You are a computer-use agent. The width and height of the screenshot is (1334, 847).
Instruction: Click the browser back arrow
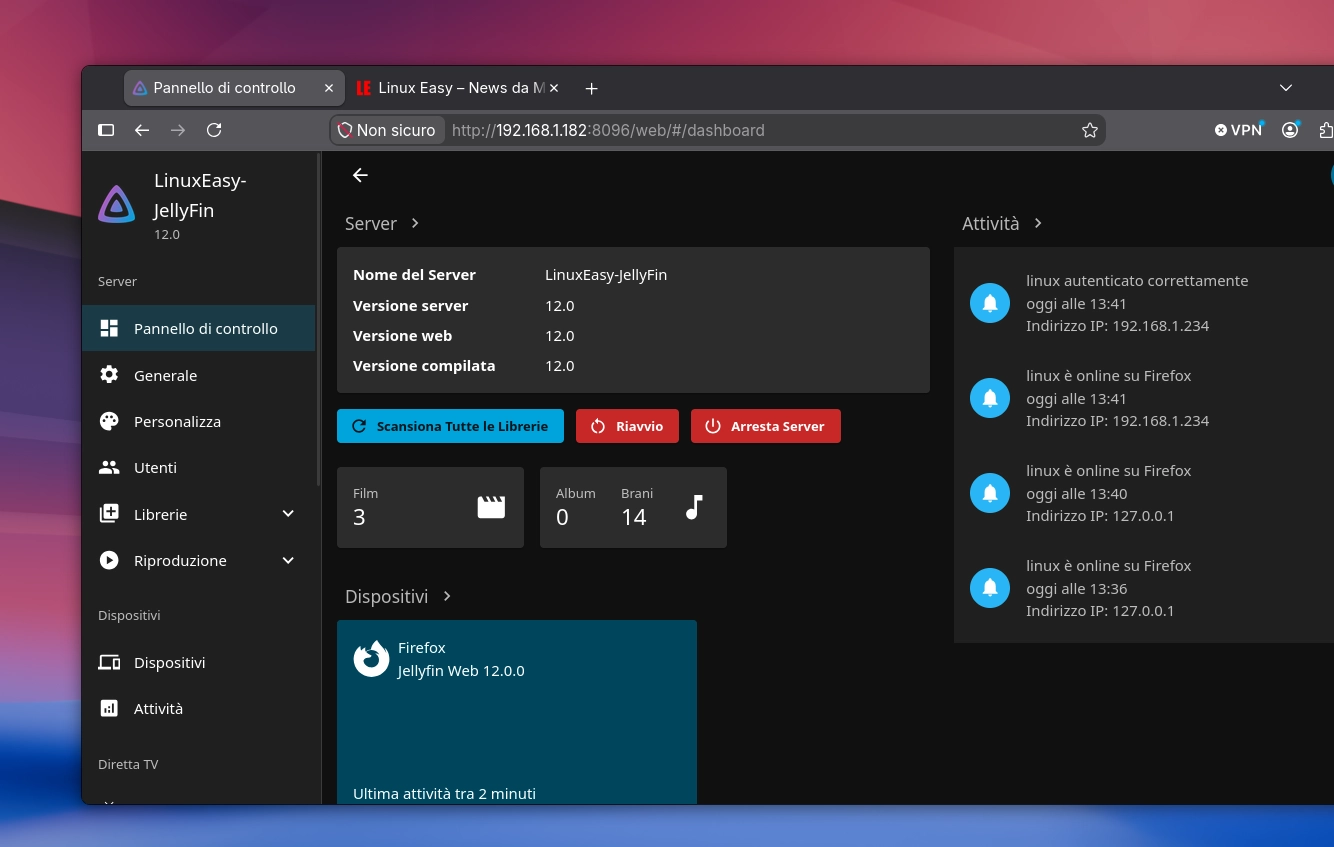coord(142,130)
